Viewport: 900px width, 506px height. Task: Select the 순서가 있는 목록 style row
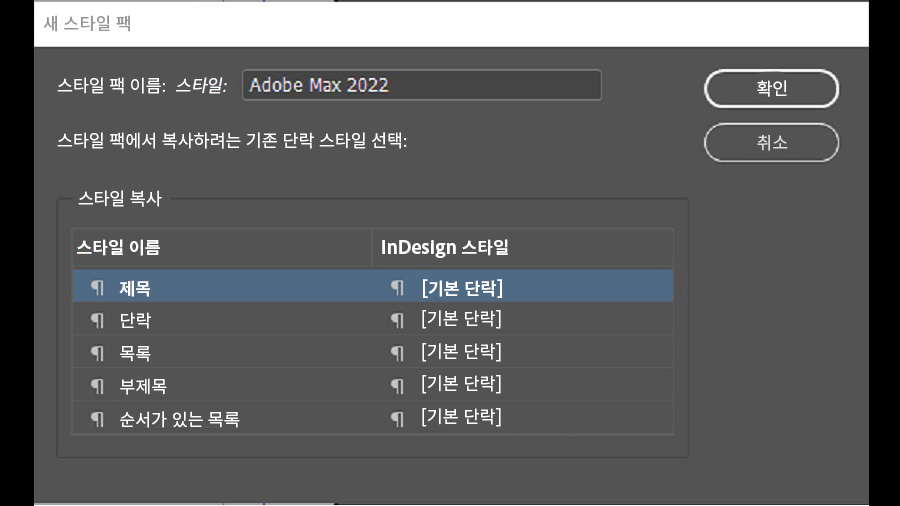coord(373,418)
